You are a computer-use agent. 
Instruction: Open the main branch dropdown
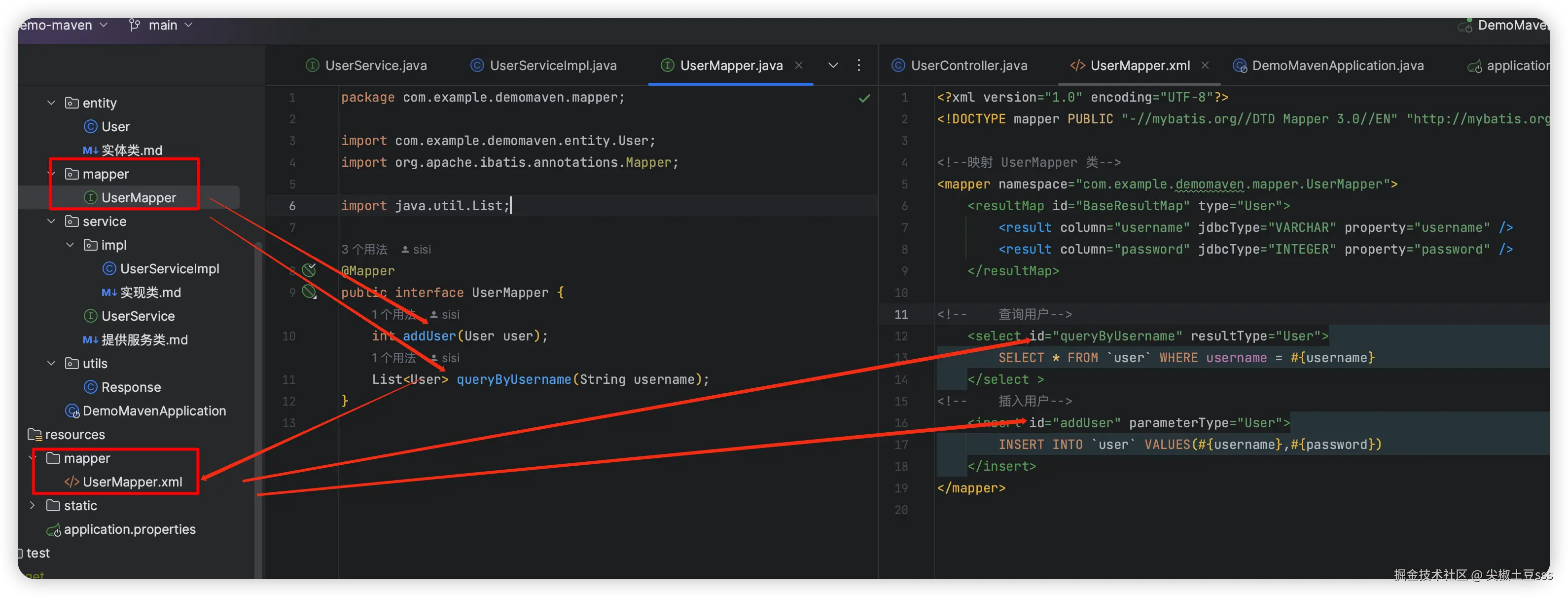[x=188, y=25]
